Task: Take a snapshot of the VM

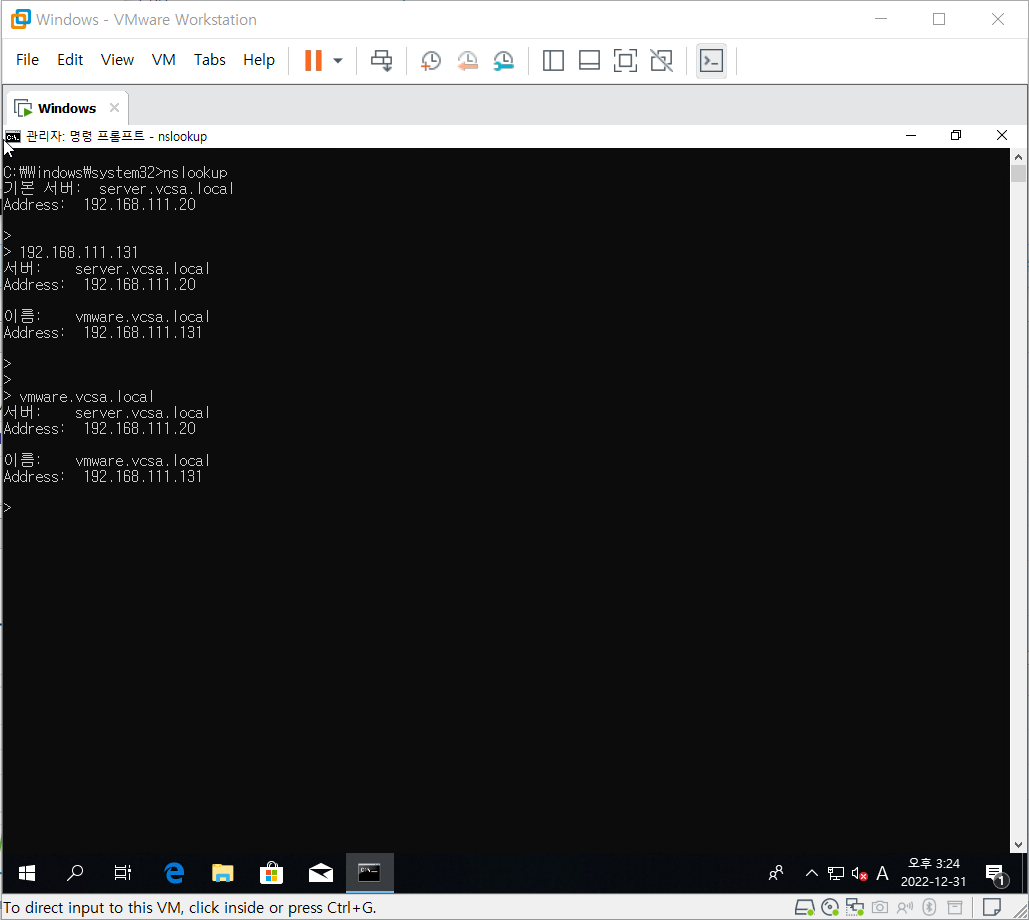Action: pyautogui.click(x=430, y=60)
